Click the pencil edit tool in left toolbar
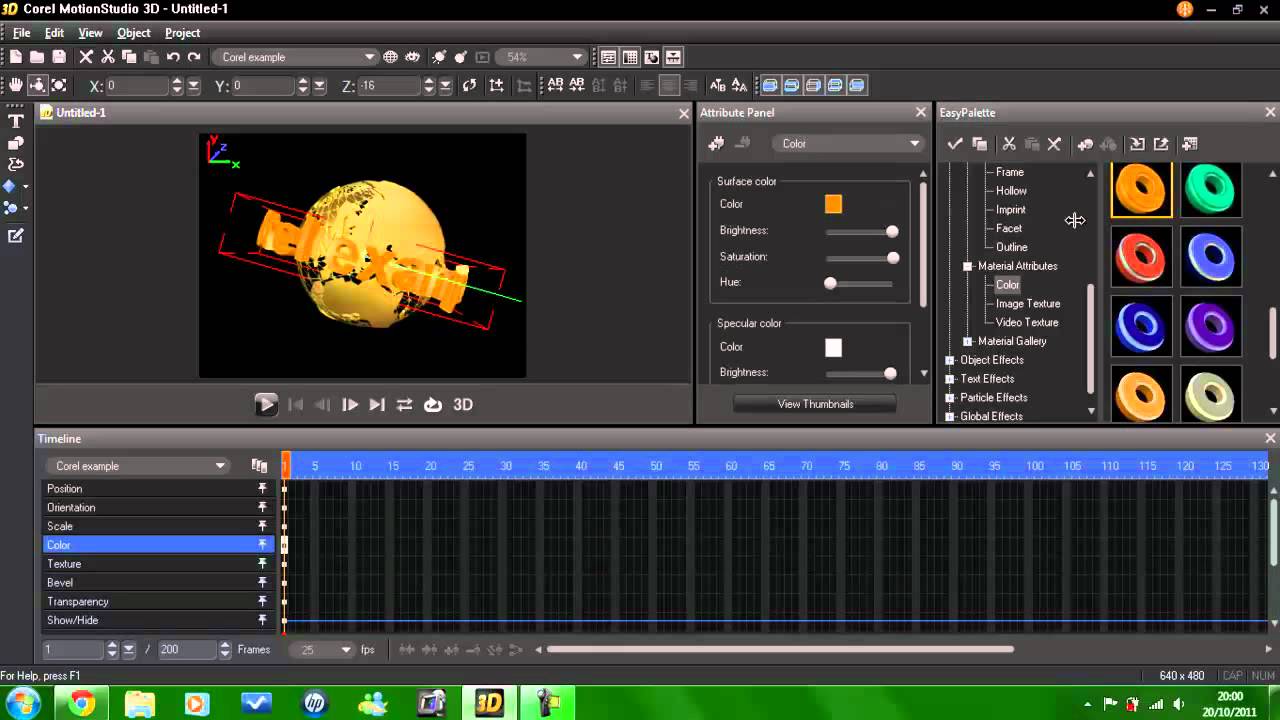 [x=15, y=236]
